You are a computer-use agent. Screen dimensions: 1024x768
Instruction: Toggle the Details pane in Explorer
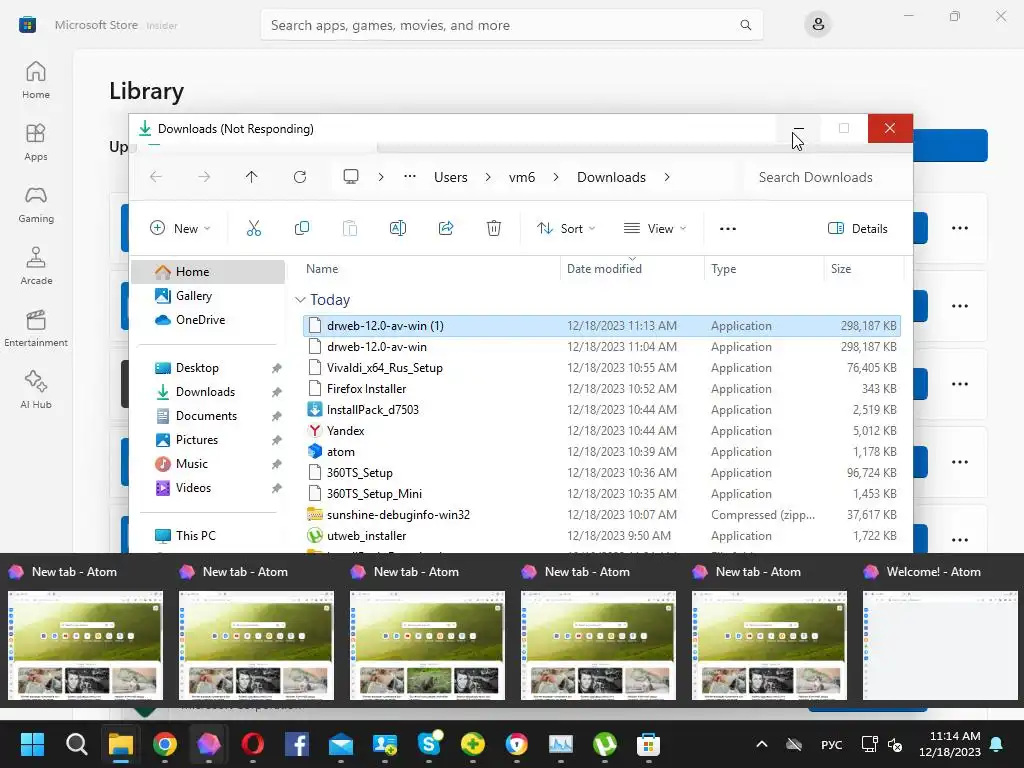(857, 229)
